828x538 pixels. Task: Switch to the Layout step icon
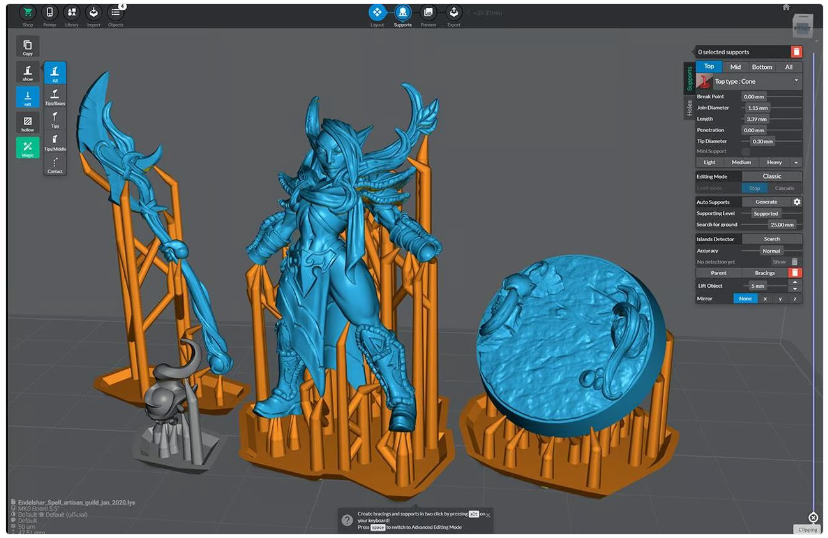pyautogui.click(x=377, y=13)
